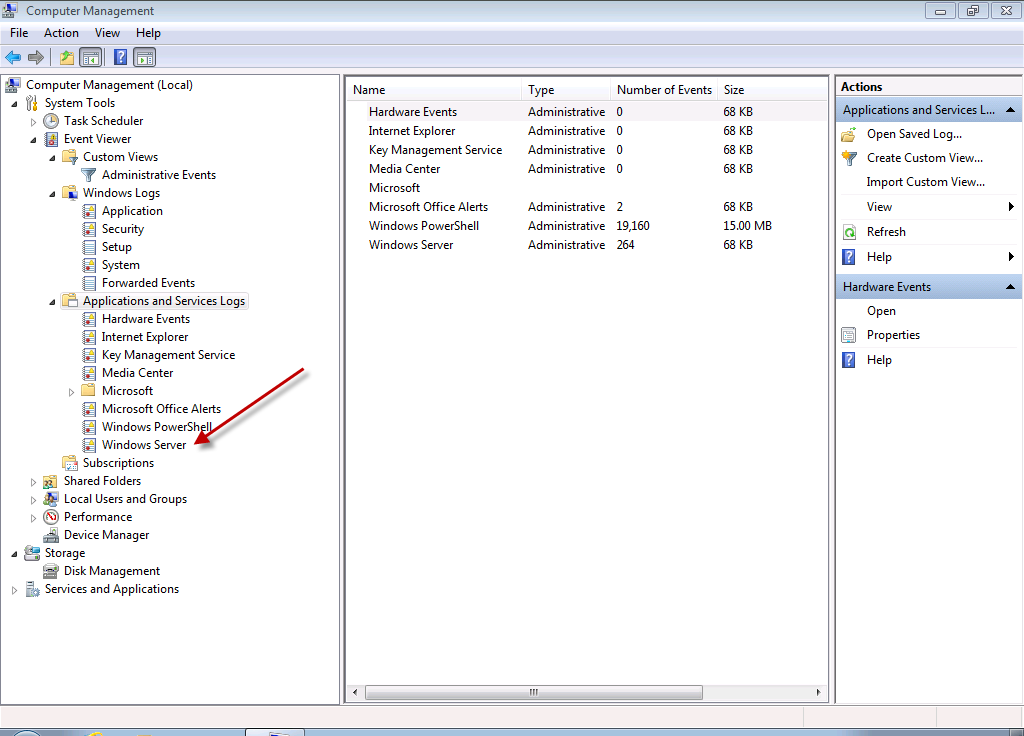Click the Task Scheduler clock icon
The height and width of the screenshot is (736, 1024).
pyautogui.click(x=51, y=121)
